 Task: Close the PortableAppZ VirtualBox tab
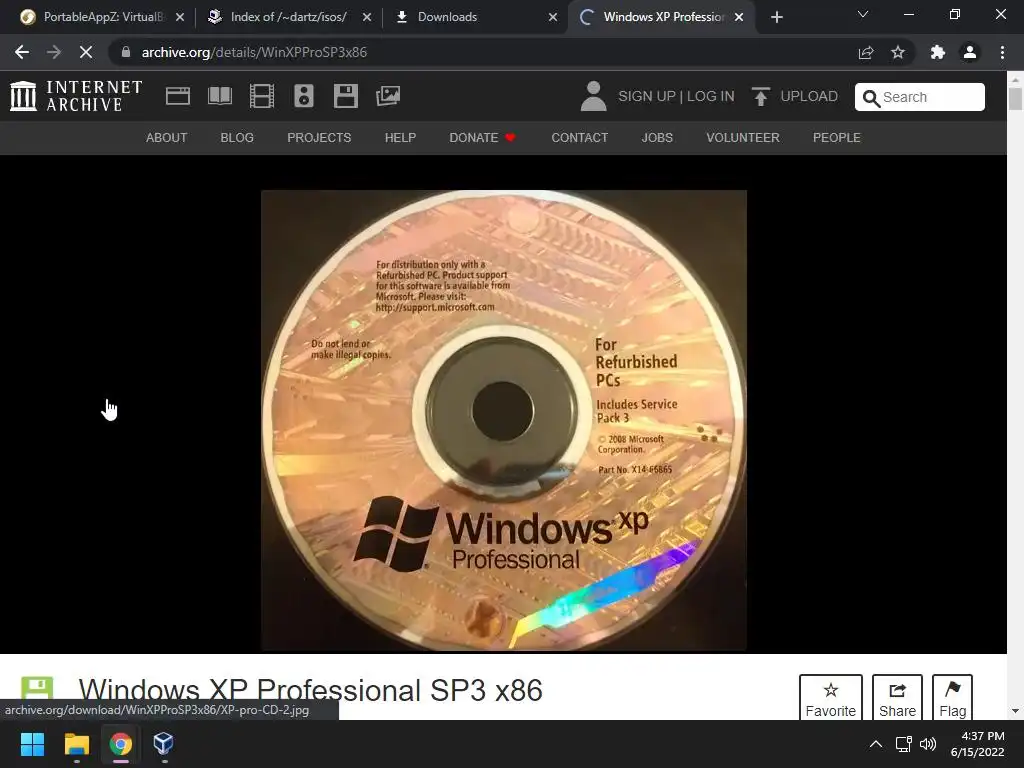pyautogui.click(x=180, y=17)
